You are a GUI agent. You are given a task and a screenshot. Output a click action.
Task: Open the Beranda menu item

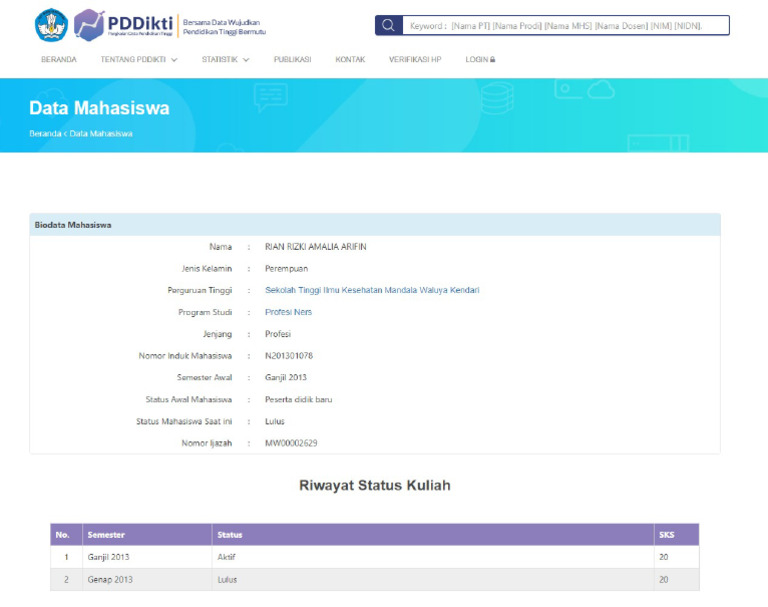click(x=59, y=60)
